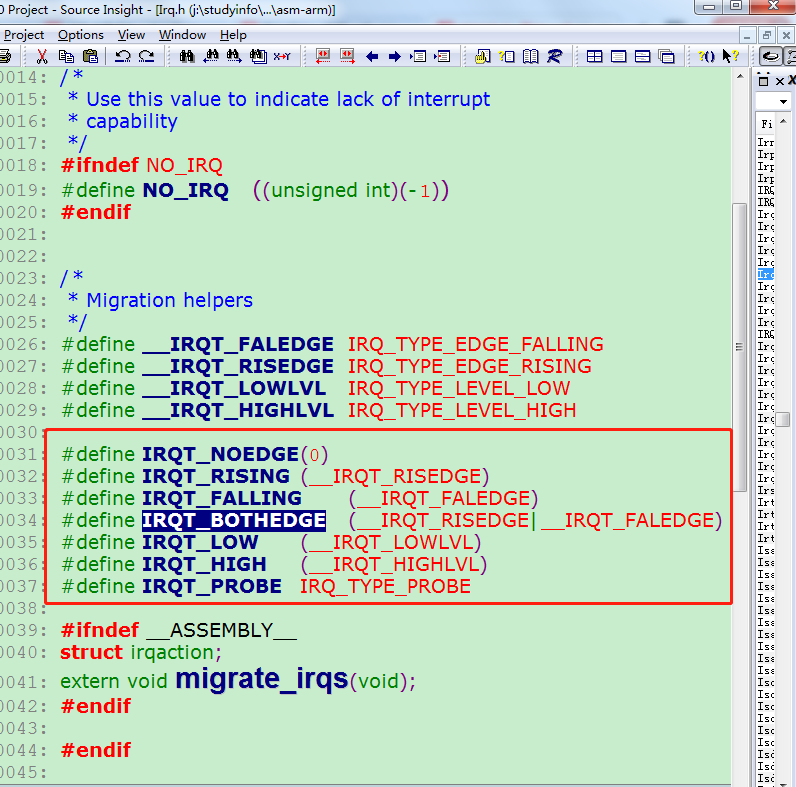The height and width of the screenshot is (787, 796).
Task: Click IRQ_TYPE_EDGE_FALLING in code
Action: pyautogui.click(x=476, y=344)
